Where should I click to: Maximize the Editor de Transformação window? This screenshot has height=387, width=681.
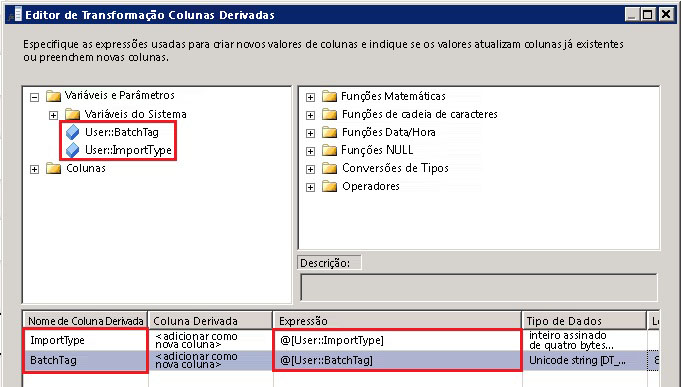click(648, 15)
